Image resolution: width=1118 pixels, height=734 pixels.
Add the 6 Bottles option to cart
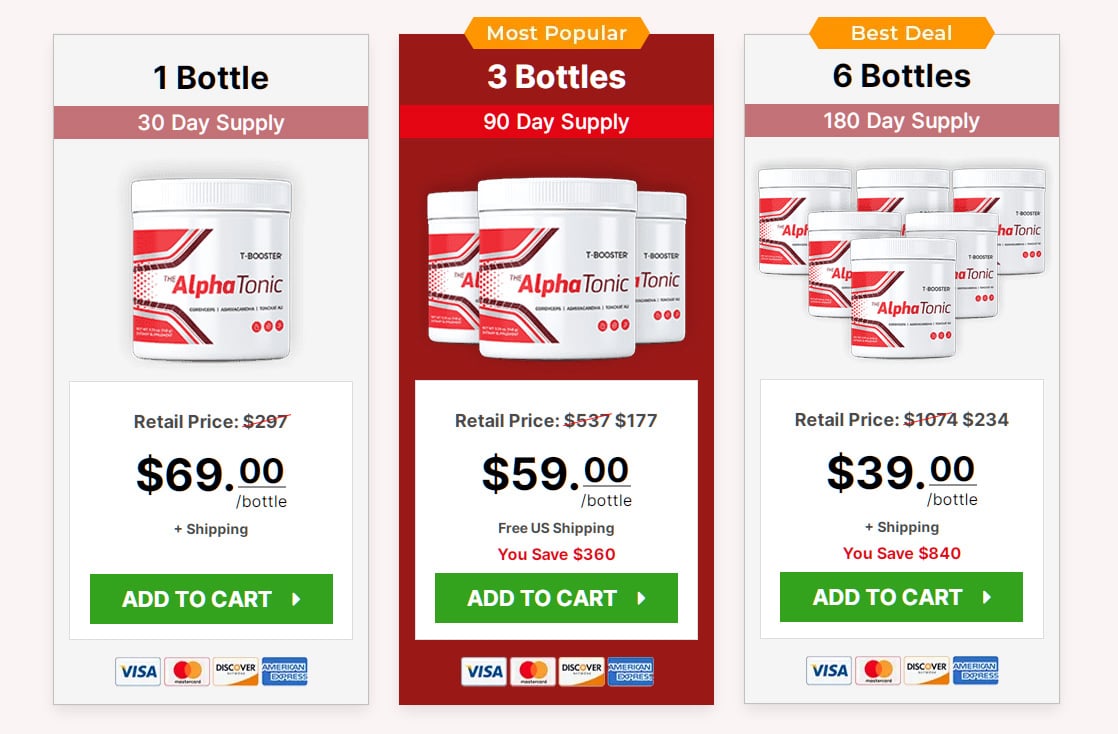901,596
